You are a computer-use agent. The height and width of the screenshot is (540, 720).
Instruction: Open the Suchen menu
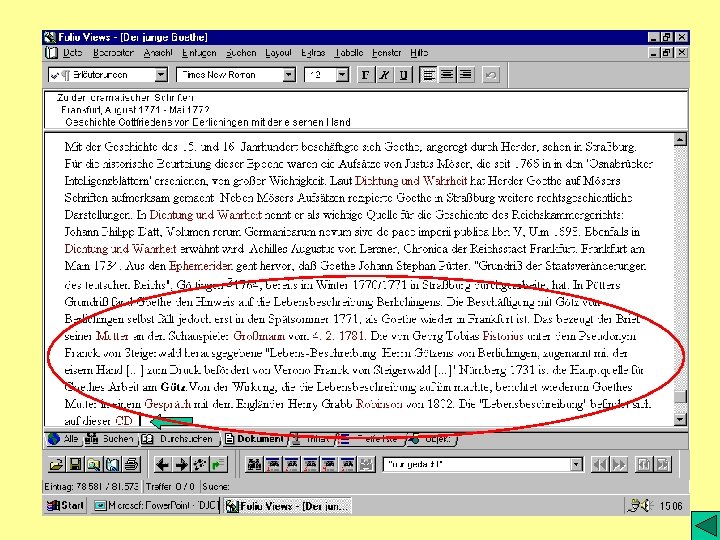(x=241, y=53)
